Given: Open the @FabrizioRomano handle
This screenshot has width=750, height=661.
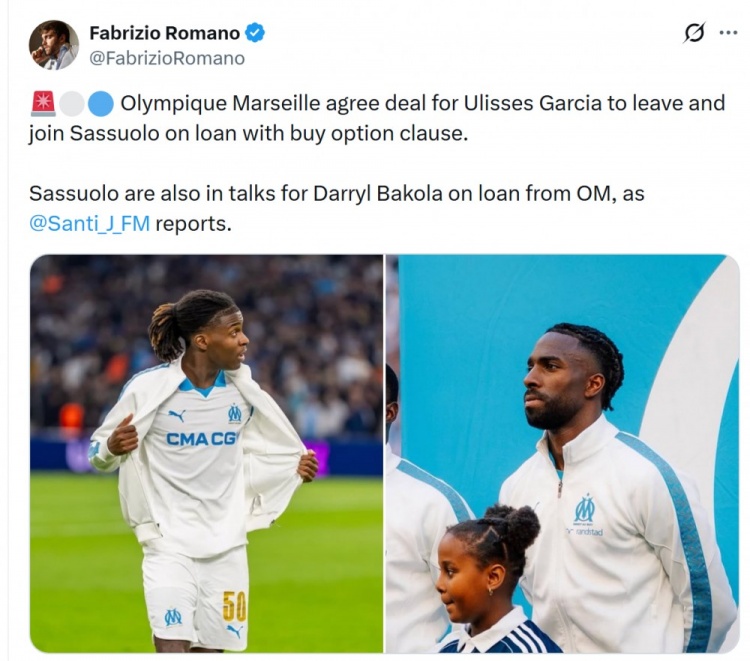Looking at the screenshot, I should (x=167, y=58).
